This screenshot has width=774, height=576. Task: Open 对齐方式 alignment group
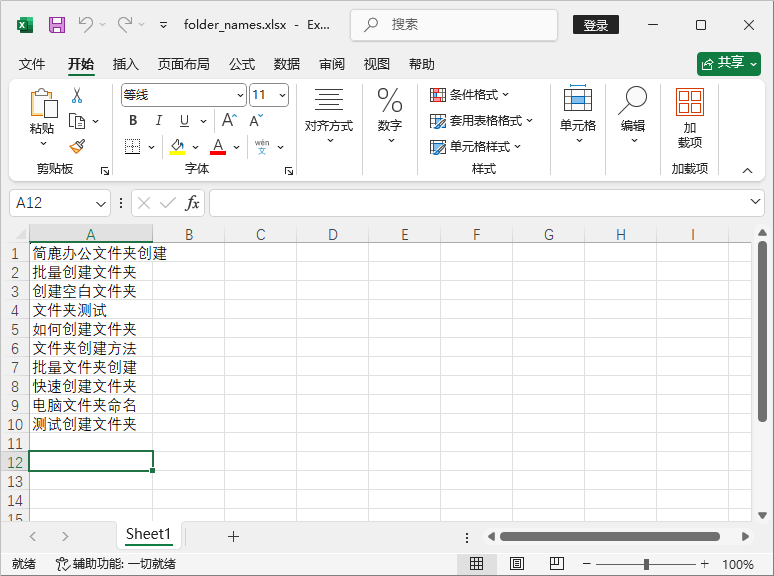coord(329,116)
